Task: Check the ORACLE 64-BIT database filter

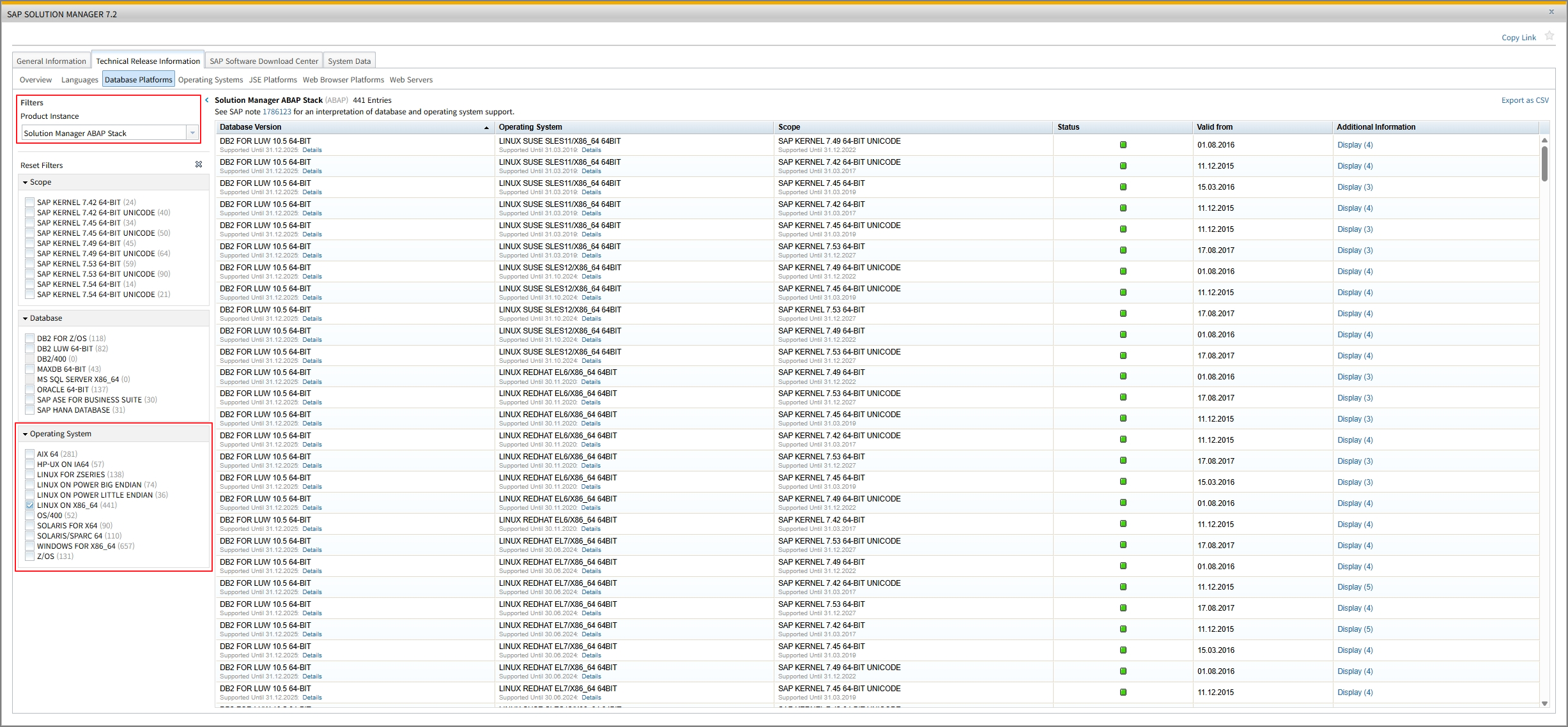Action: pyautogui.click(x=29, y=390)
